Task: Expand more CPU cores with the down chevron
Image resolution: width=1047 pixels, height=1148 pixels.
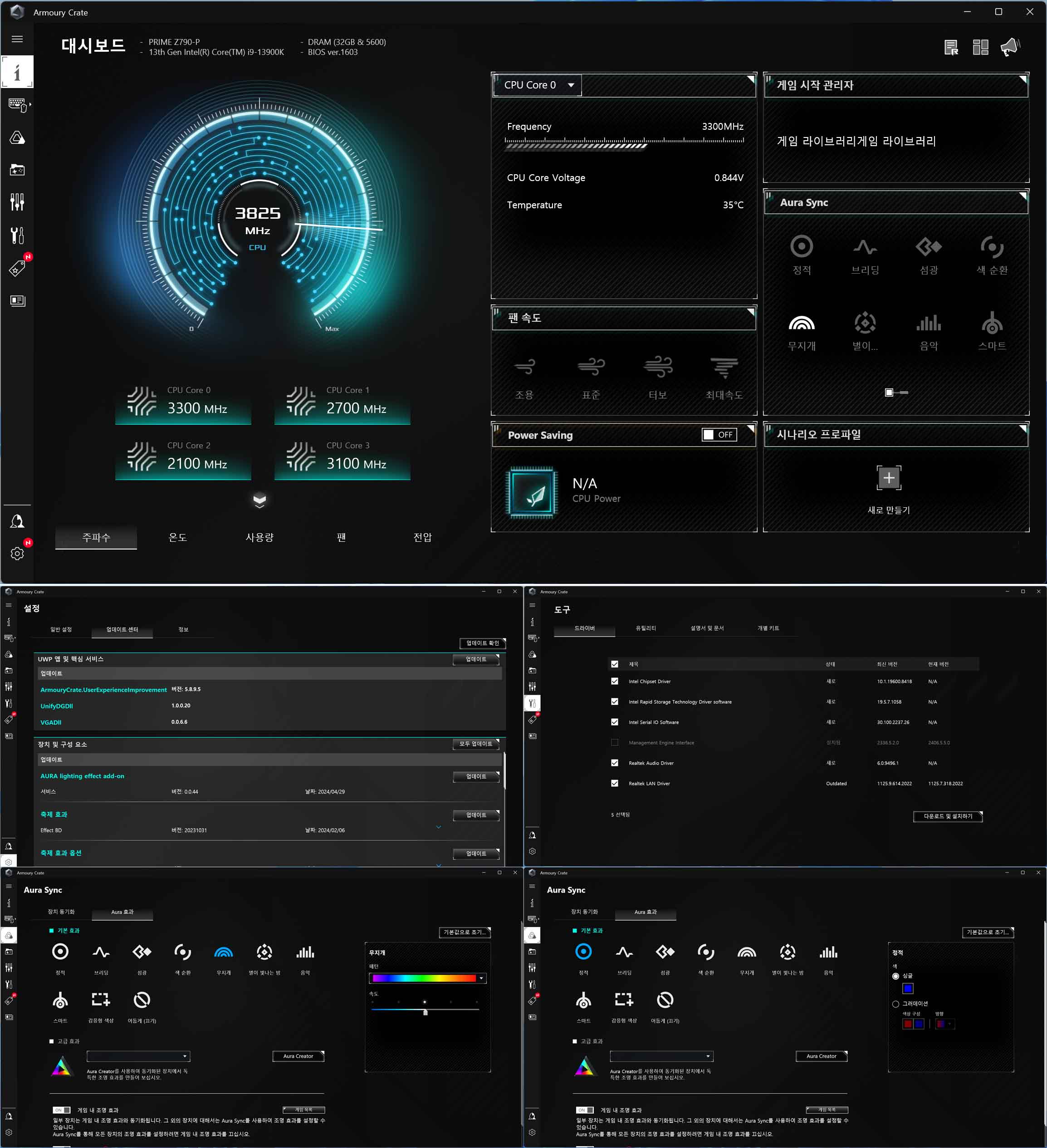Action: coord(259,500)
